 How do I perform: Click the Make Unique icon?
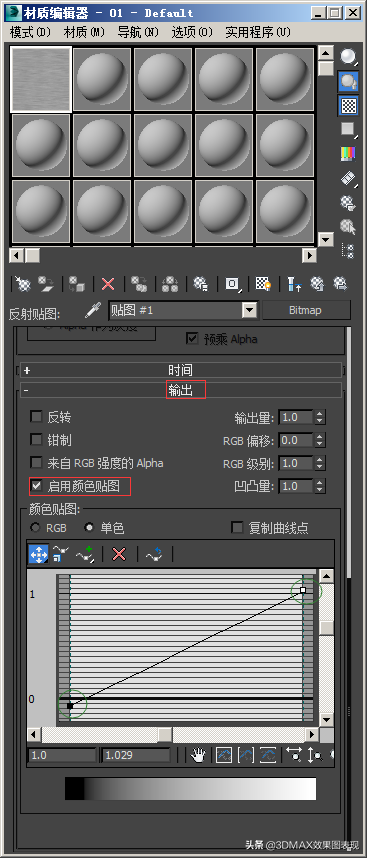click(170, 283)
